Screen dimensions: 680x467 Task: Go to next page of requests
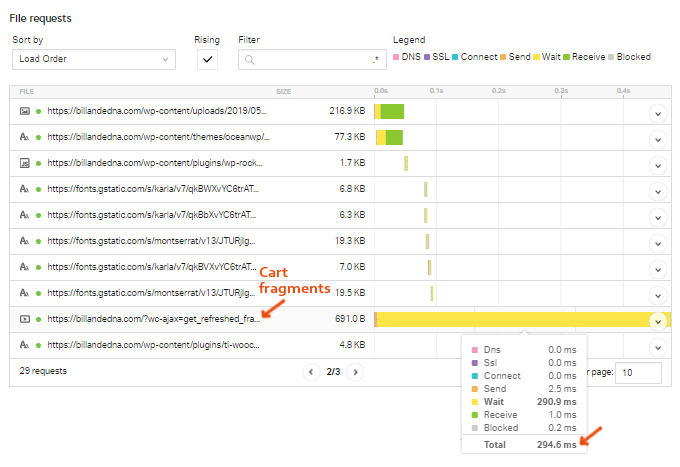click(354, 372)
